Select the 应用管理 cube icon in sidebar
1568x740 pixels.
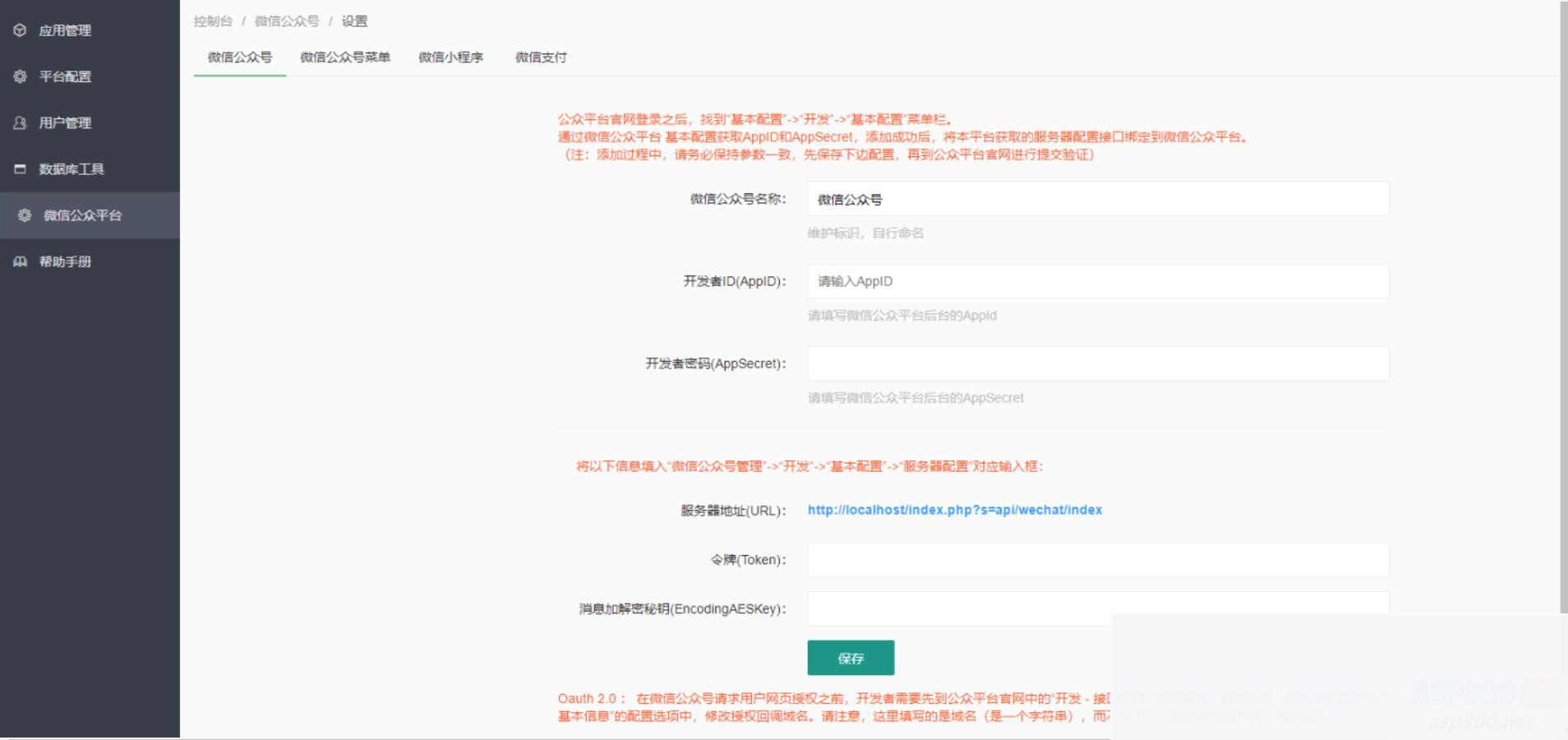[x=20, y=30]
